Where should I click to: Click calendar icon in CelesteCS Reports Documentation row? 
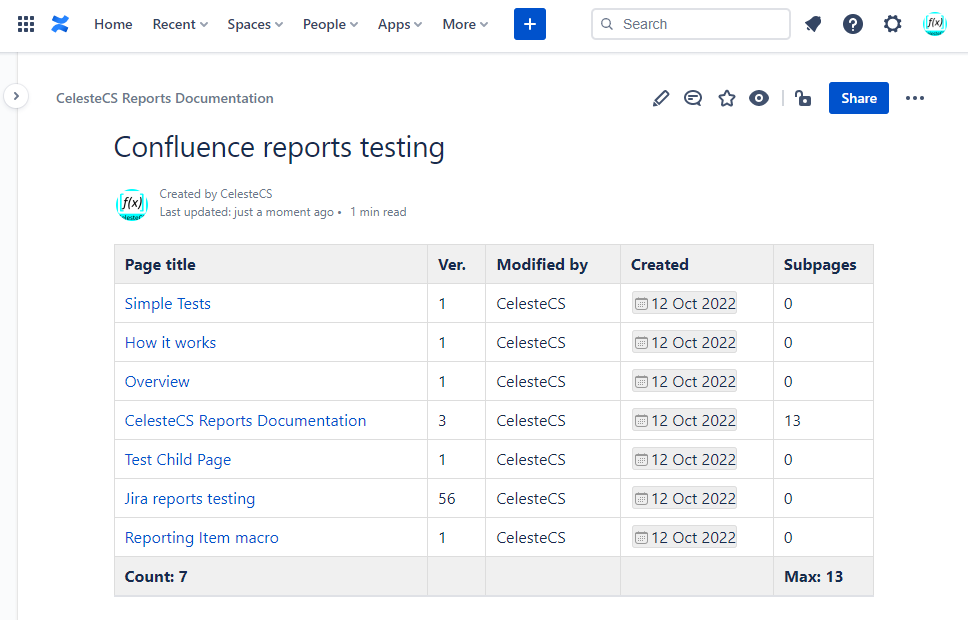641,421
